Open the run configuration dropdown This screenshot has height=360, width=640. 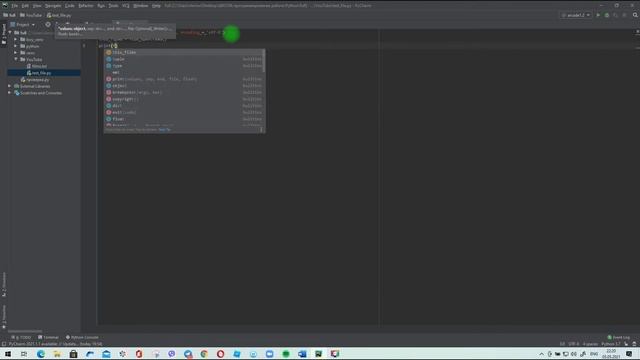[x=576, y=15]
